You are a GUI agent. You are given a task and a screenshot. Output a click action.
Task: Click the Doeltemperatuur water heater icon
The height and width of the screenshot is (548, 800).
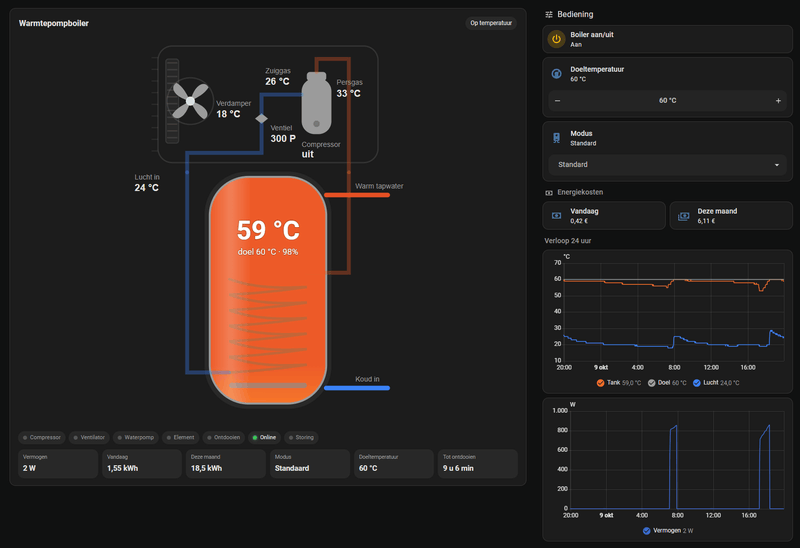[x=556, y=74]
